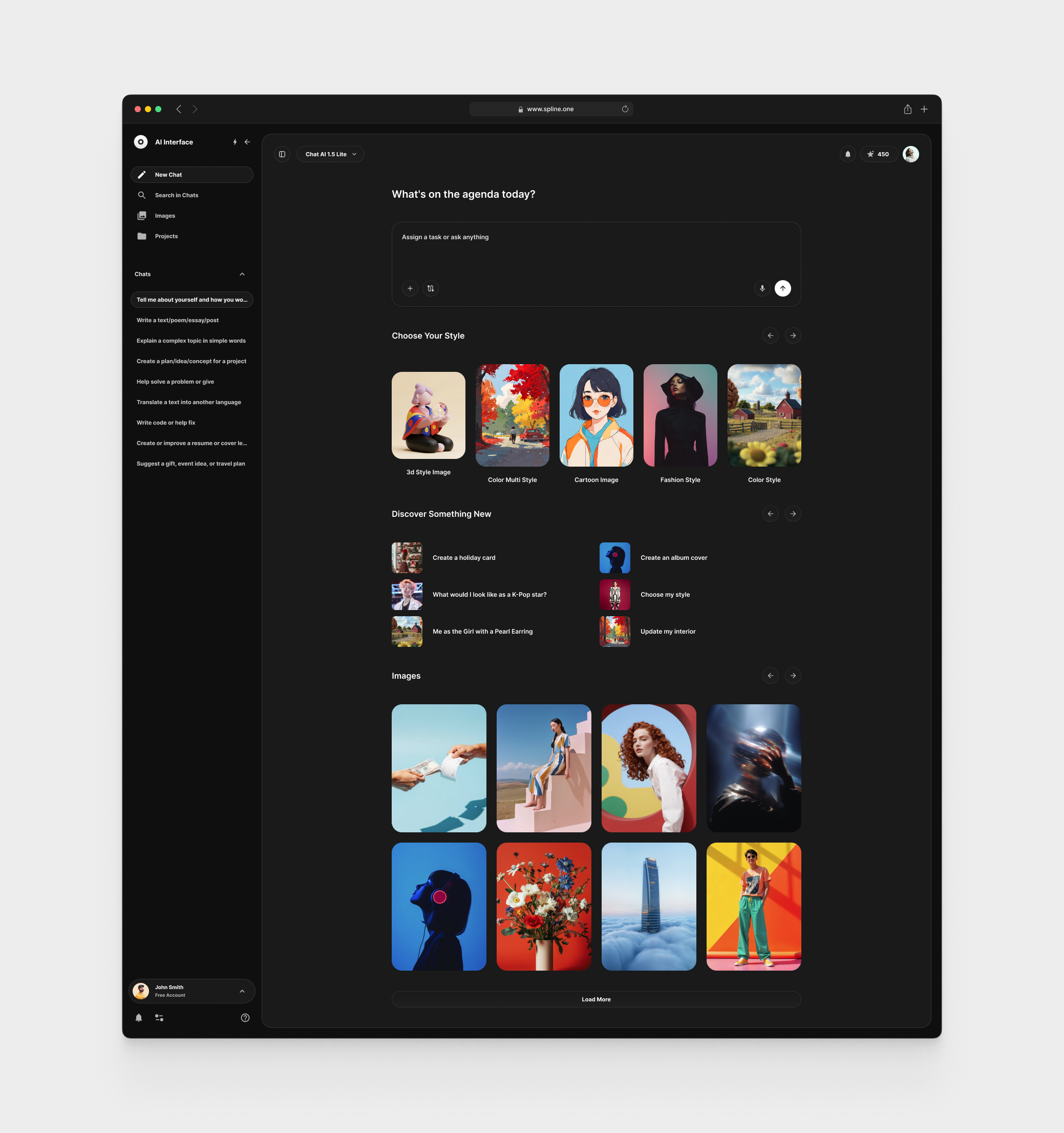This screenshot has height=1133, width=1064.
Task: Click next arrow in Images section
Action: coord(793,676)
